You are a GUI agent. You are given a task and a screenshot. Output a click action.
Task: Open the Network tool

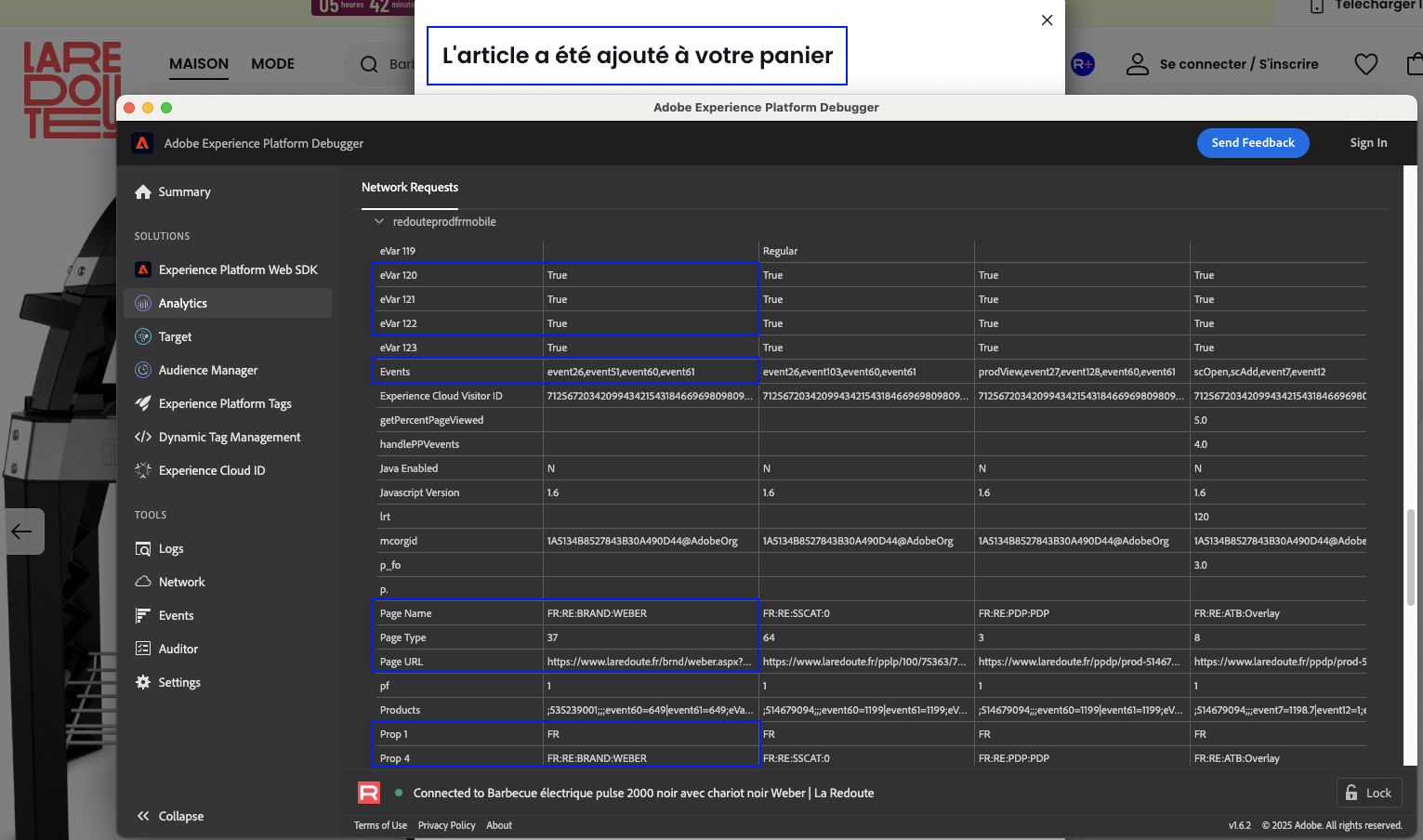(x=181, y=583)
